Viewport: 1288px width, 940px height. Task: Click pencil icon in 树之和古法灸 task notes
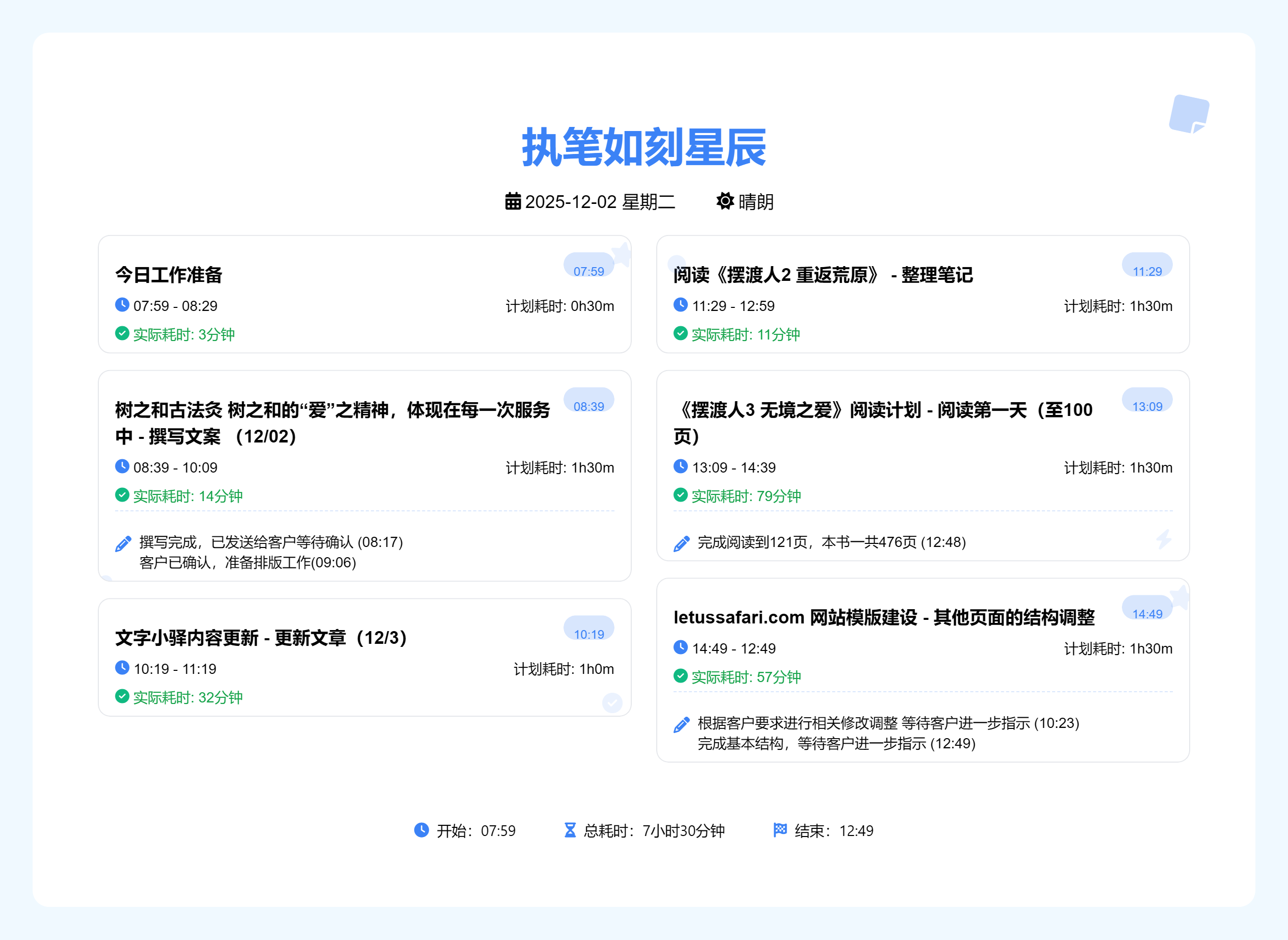pos(123,543)
